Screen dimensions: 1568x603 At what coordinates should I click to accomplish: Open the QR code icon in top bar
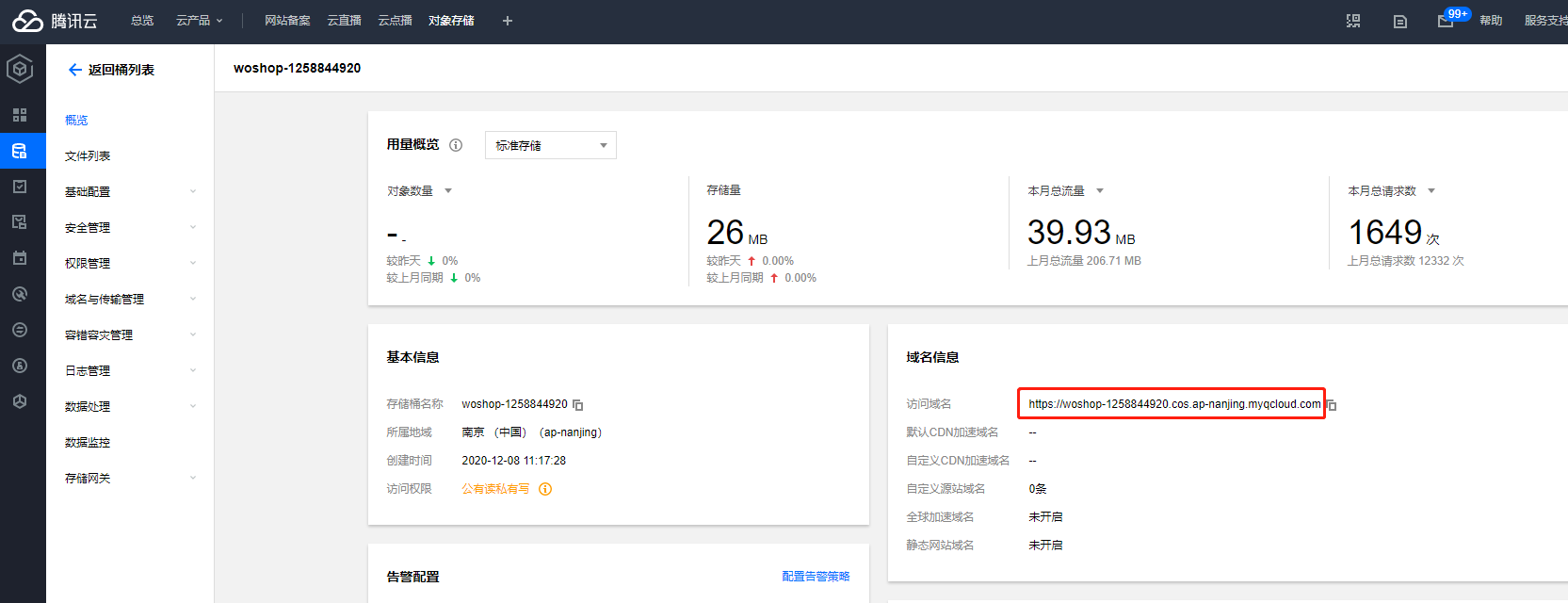tap(1353, 21)
